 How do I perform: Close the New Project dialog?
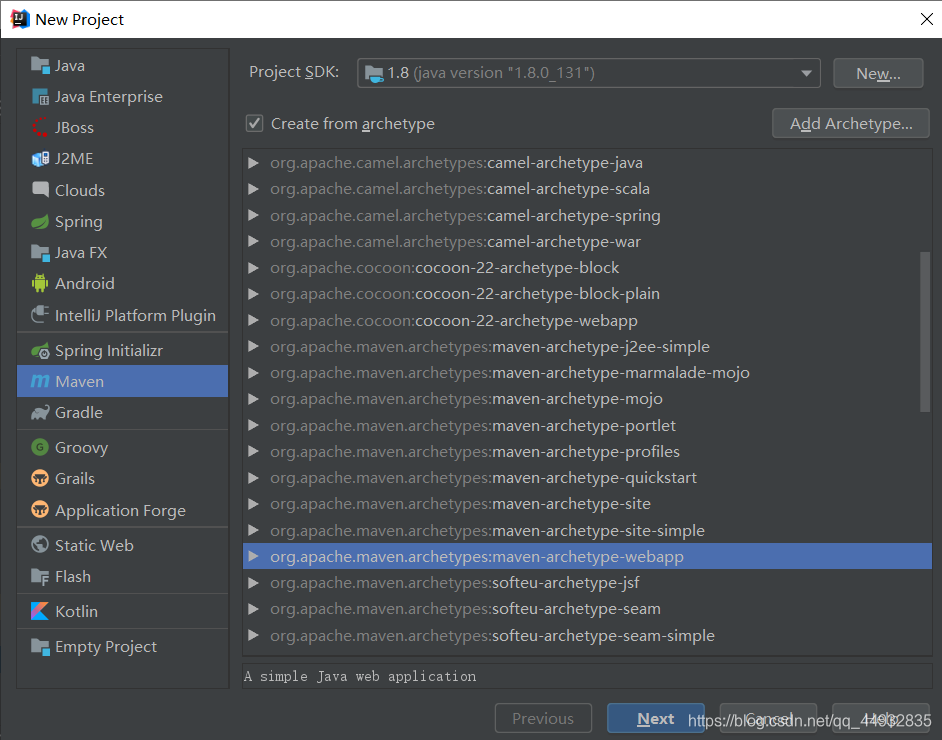coord(926,19)
